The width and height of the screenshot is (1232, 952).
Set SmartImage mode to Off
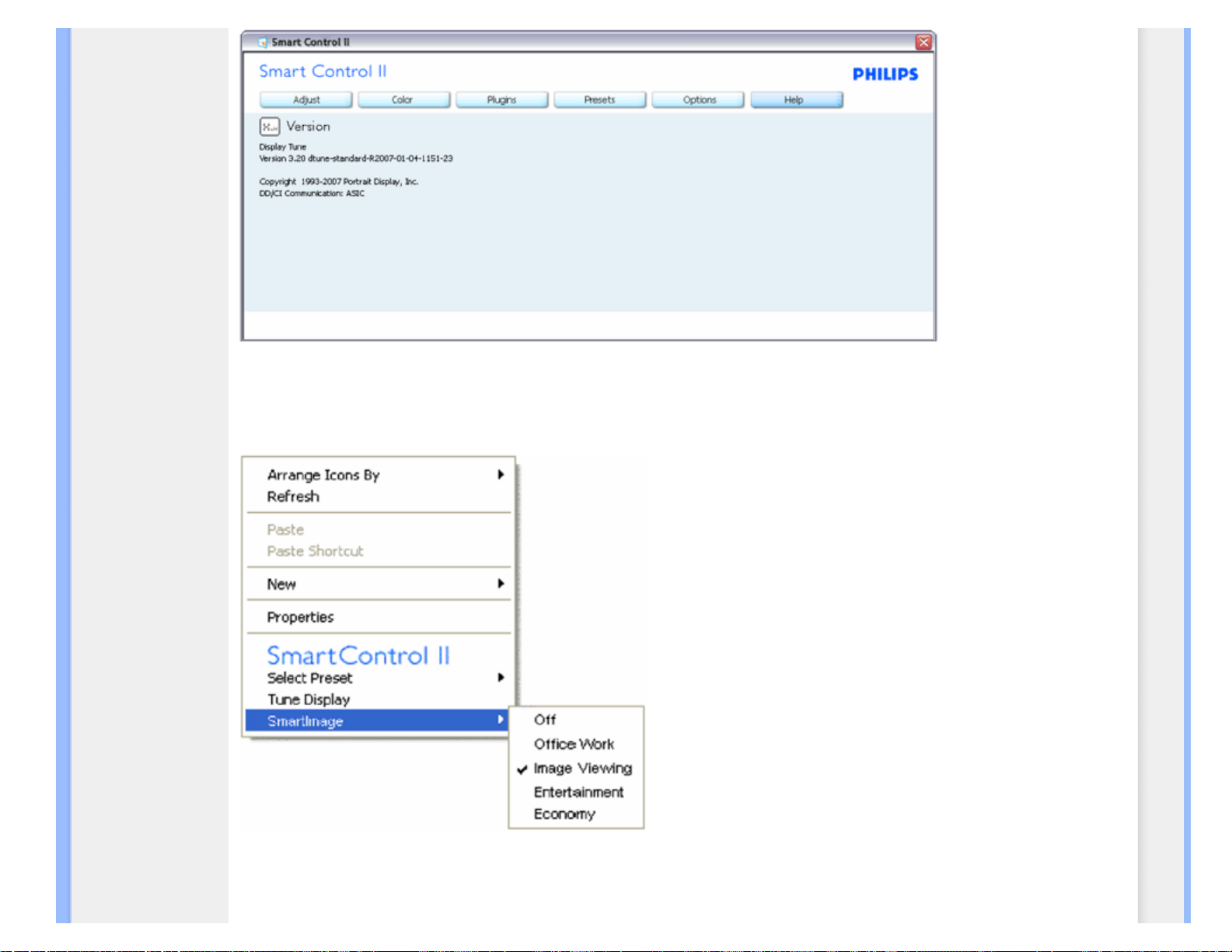pyautogui.click(x=576, y=720)
